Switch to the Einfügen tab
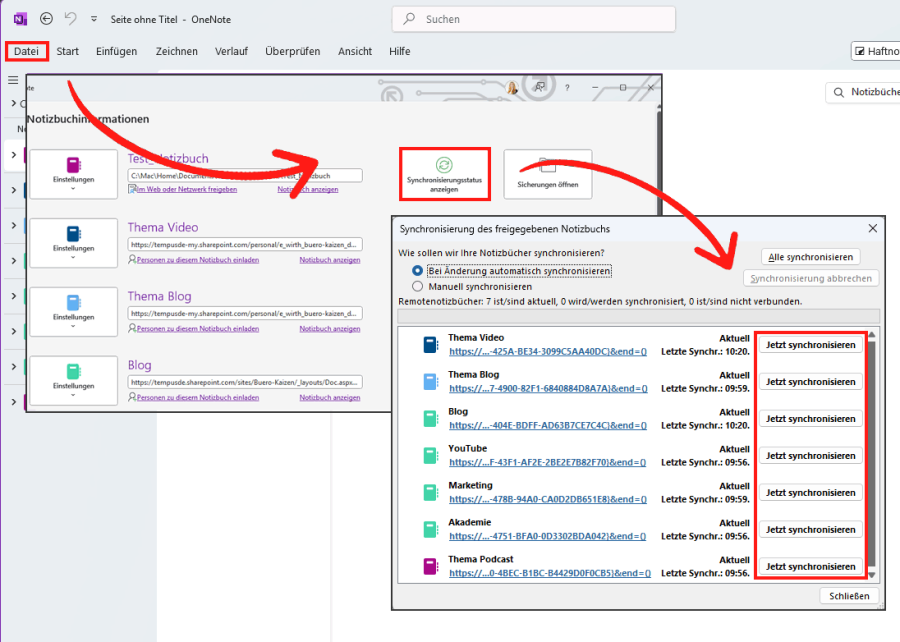This screenshot has height=642, width=900. [117, 51]
